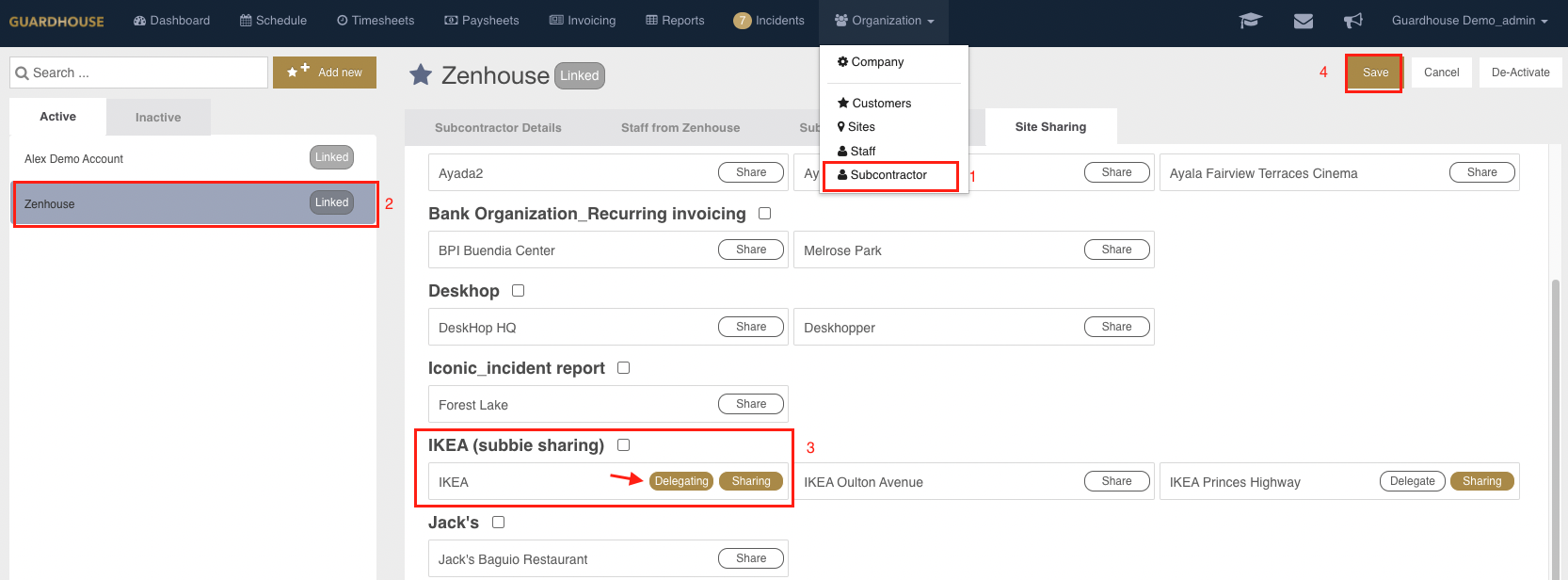Collapse the Organization dropdown menu

[885, 21]
